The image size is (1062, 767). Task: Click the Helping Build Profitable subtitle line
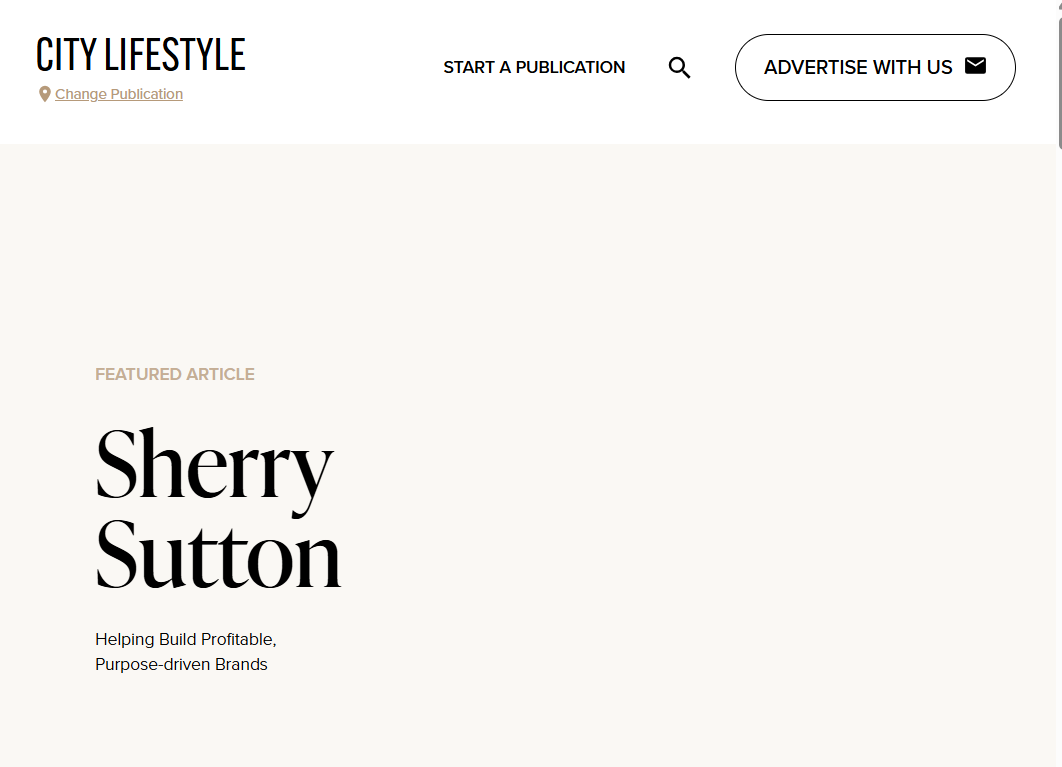[185, 639]
